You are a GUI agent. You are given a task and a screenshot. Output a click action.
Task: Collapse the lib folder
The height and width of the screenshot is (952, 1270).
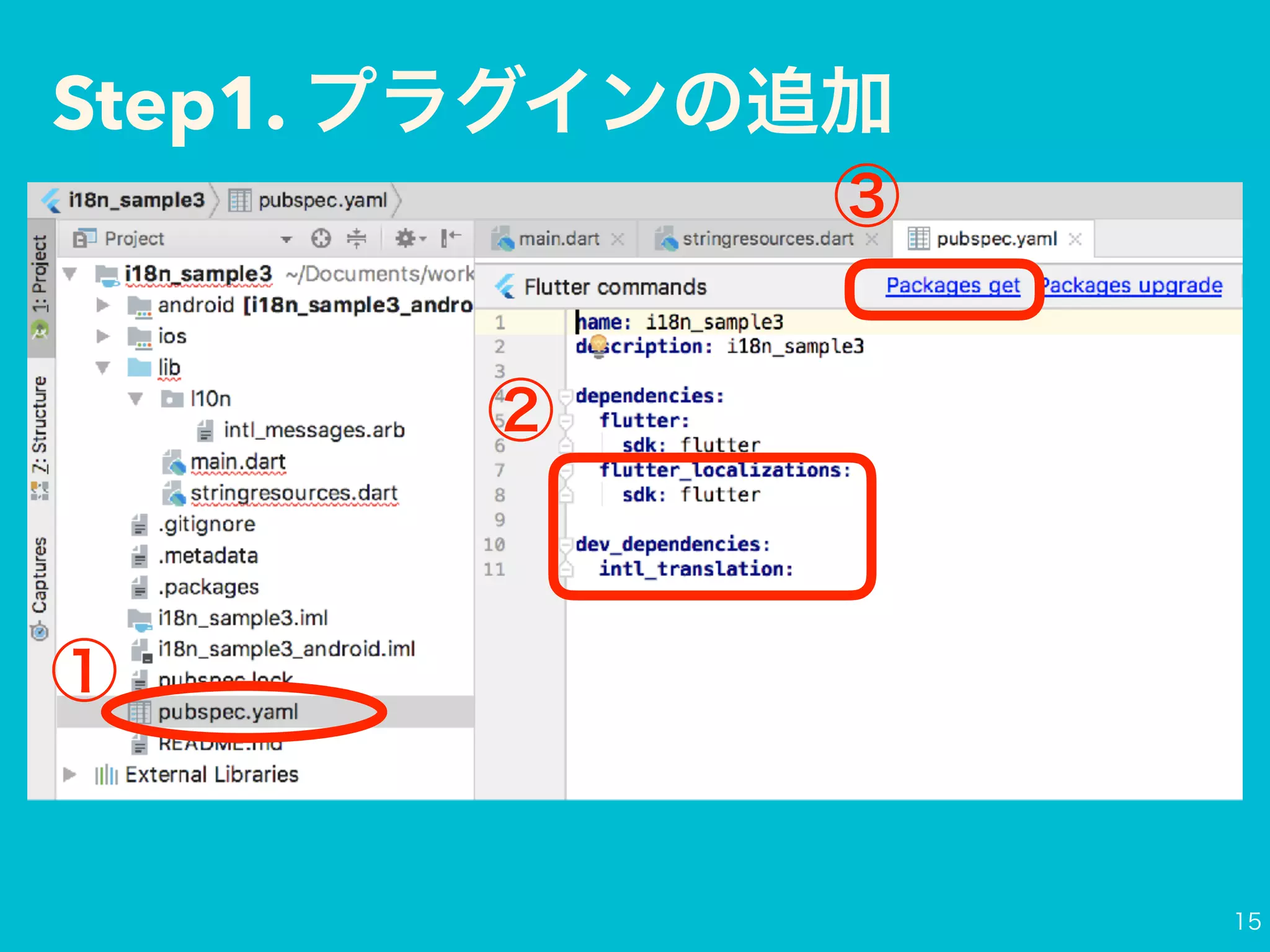click(103, 368)
